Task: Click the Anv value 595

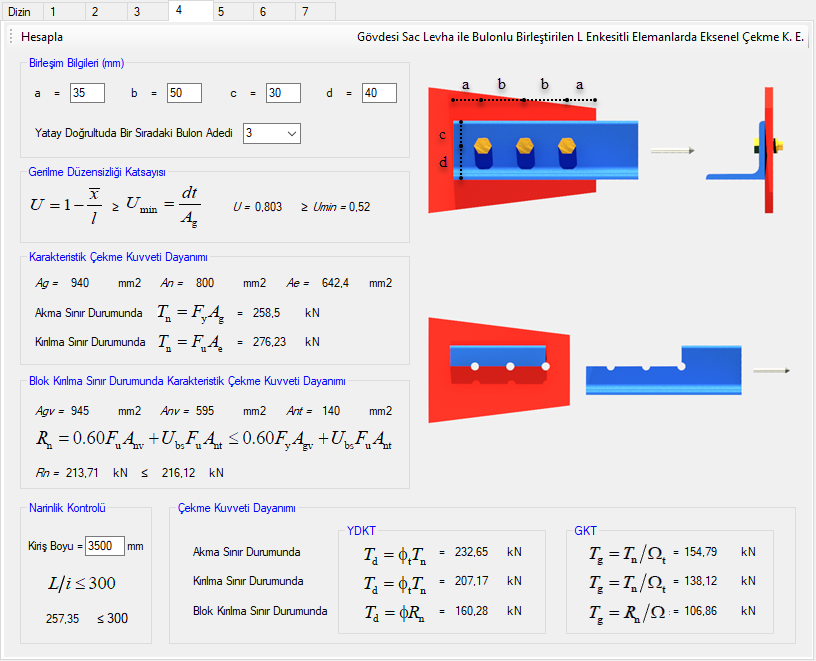Action: pyautogui.click(x=205, y=411)
